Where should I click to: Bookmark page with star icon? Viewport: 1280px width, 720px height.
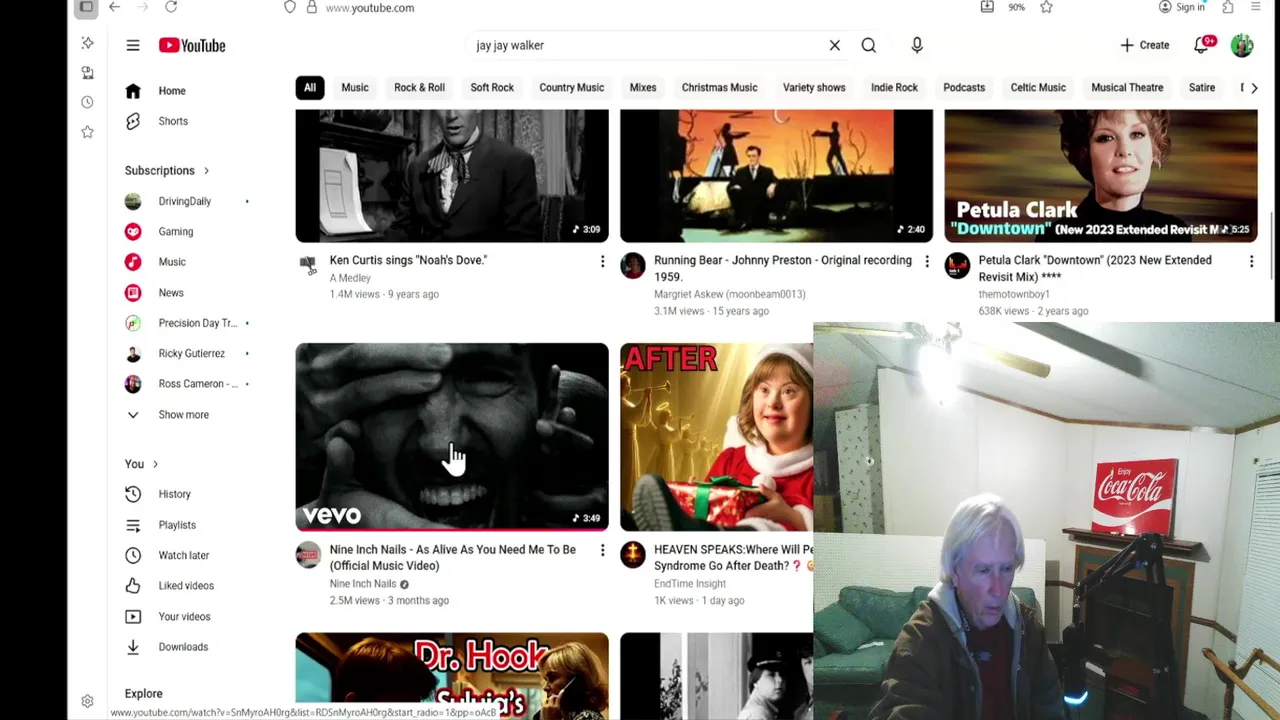coord(1046,7)
